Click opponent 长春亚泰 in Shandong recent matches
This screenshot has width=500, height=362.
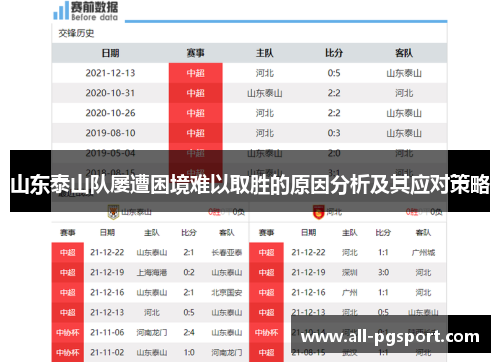point(227,253)
